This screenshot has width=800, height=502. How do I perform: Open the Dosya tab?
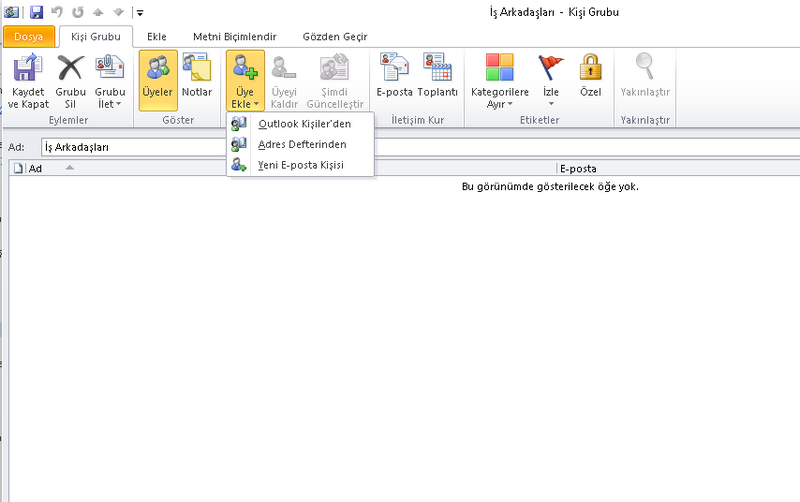pos(28,37)
